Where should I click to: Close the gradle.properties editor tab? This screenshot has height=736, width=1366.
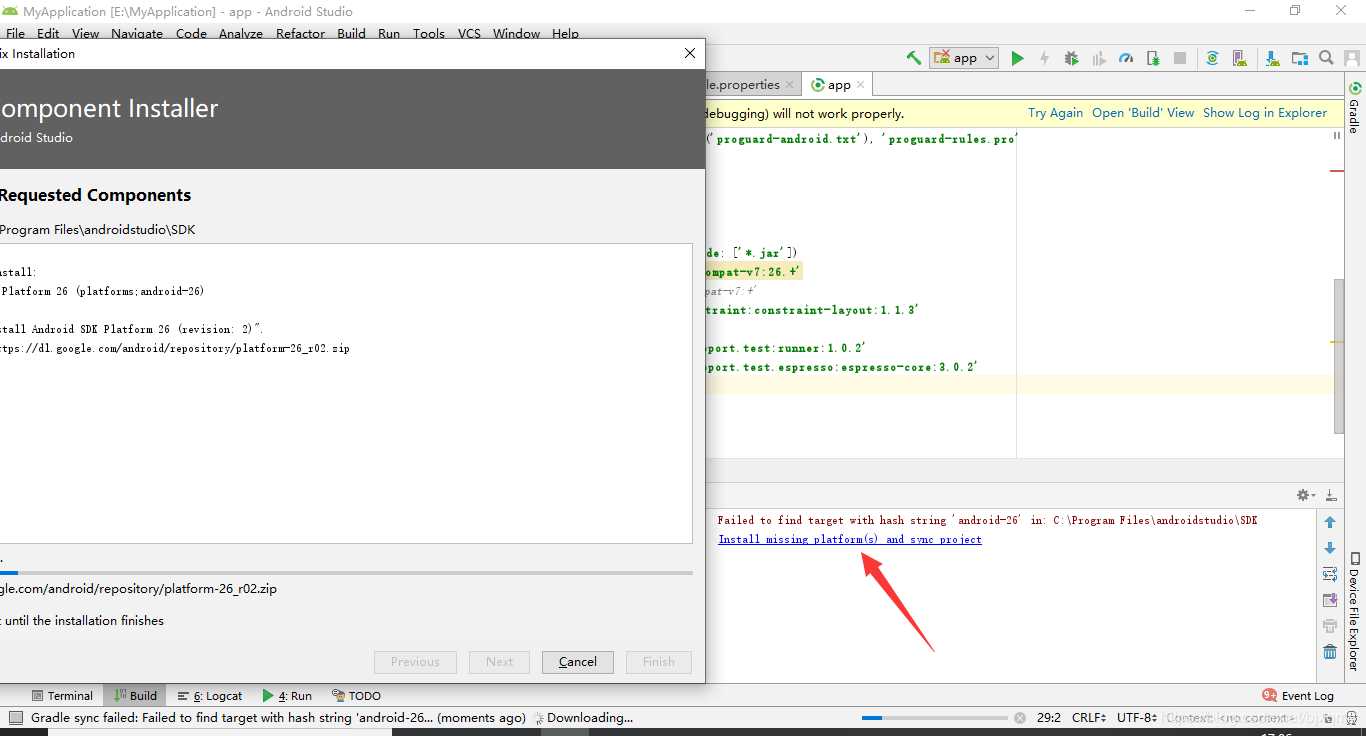tap(789, 85)
